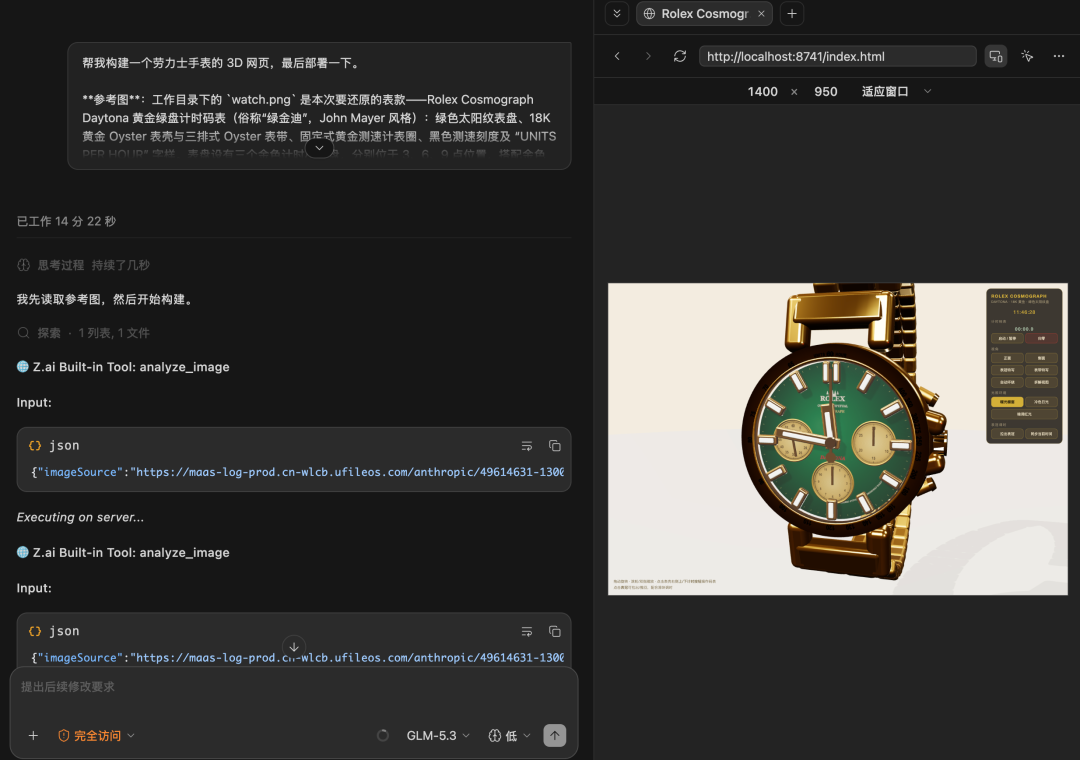Open the preview more-options ellipsis menu
1080x760 pixels.
[1059, 57]
